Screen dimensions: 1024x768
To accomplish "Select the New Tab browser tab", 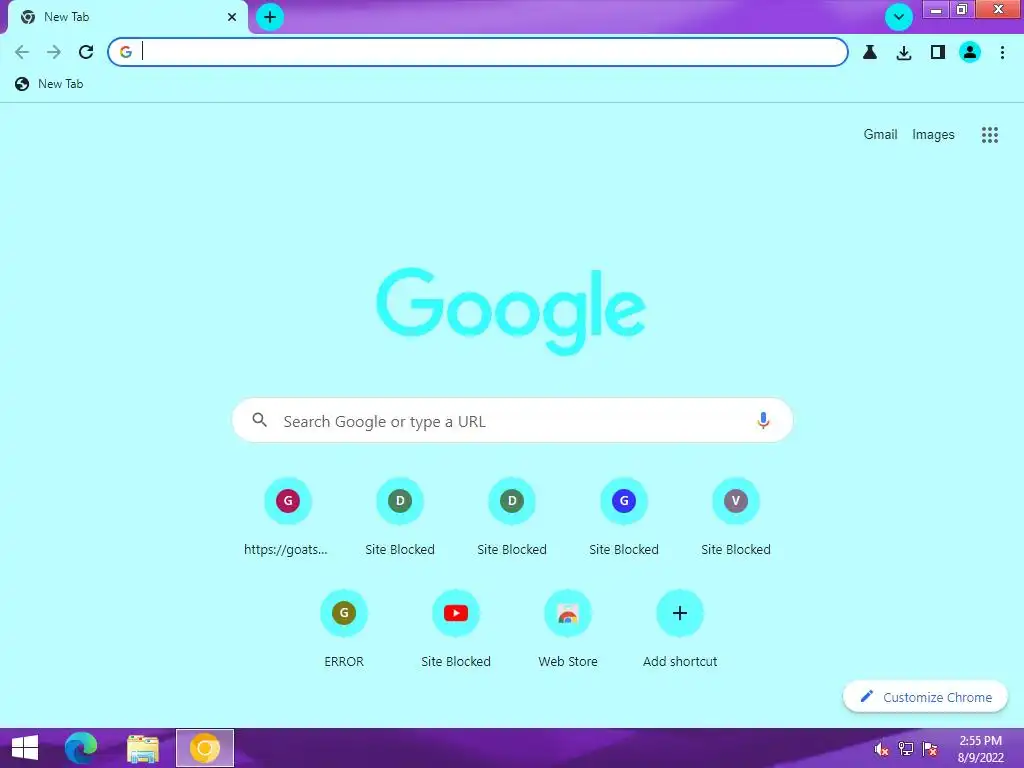I will 127,17.
